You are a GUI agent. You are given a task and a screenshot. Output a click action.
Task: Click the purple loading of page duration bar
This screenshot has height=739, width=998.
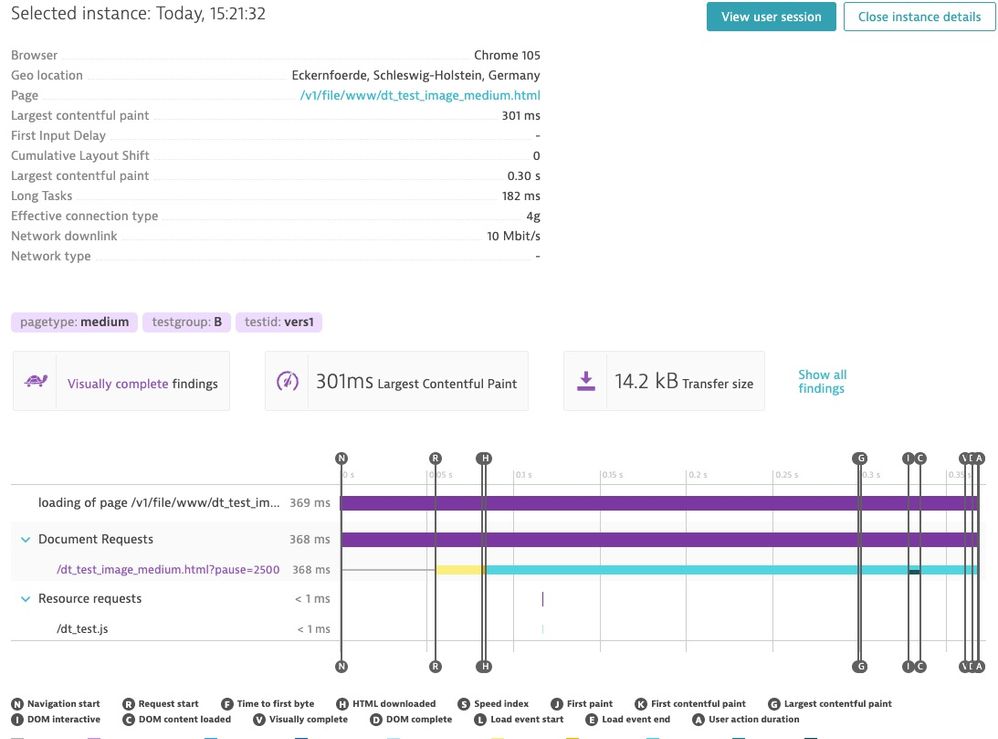point(658,503)
